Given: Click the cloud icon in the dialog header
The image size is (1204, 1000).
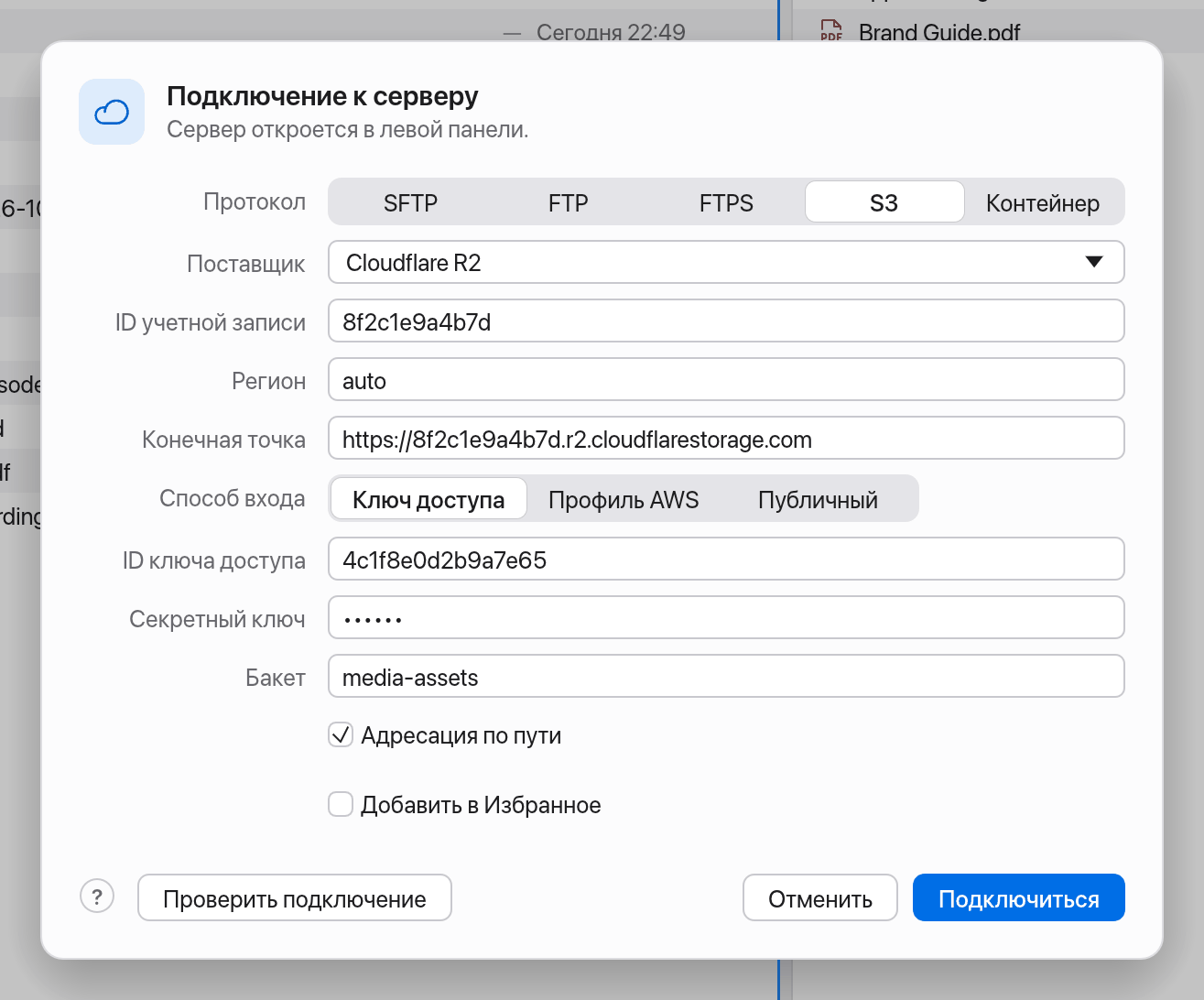Looking at the screenshot, I should pos(112,112).
